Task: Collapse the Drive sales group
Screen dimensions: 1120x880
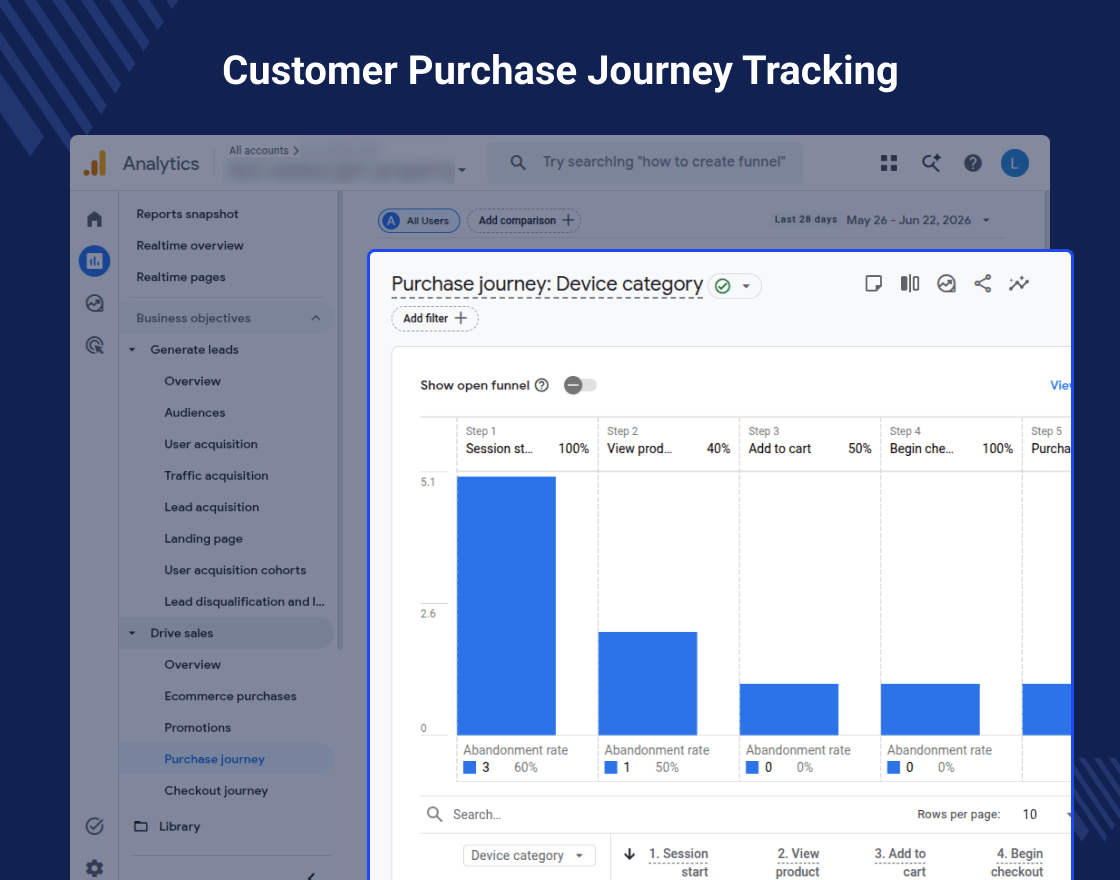Action: [x=132, y=634]
